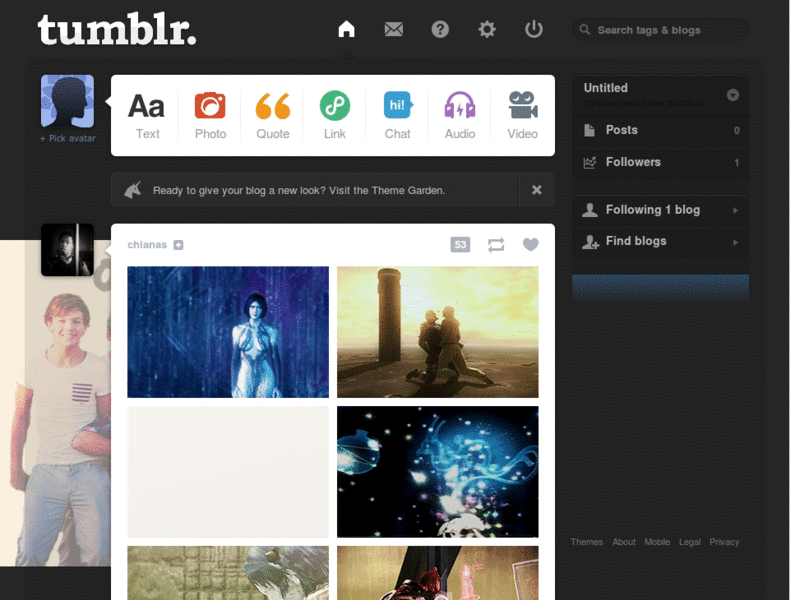Open Settings via the gear icon
The height and width of the screenshot is (600, 800).
tap(487, 29)
